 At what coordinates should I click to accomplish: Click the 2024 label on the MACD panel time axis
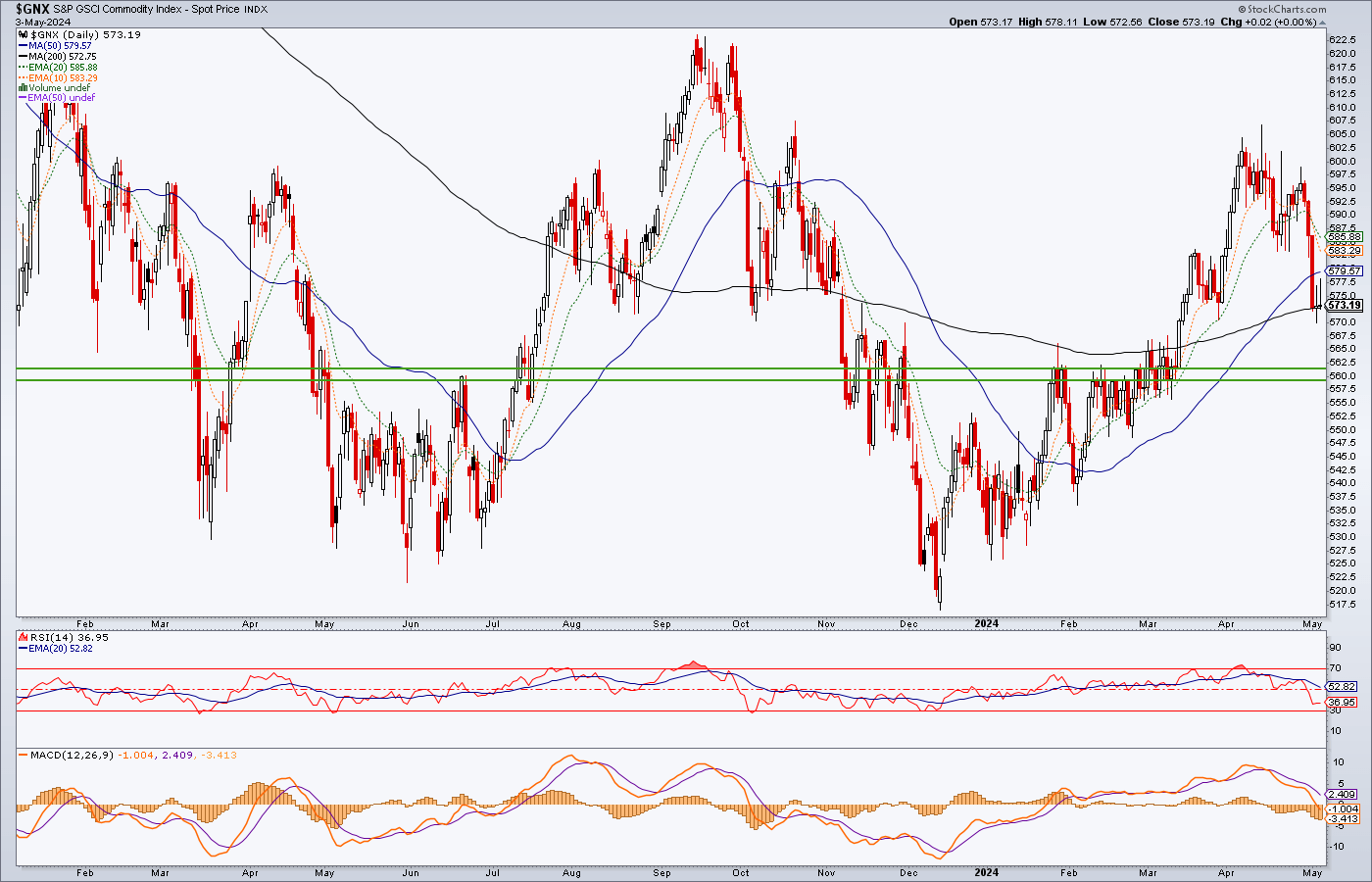(987, 872)
